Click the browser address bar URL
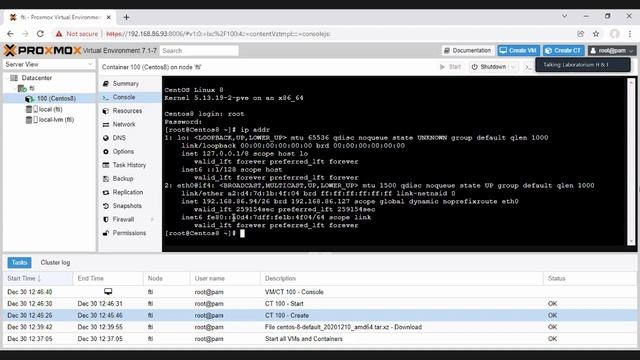The image size is (640, 360). pos(218,34)
